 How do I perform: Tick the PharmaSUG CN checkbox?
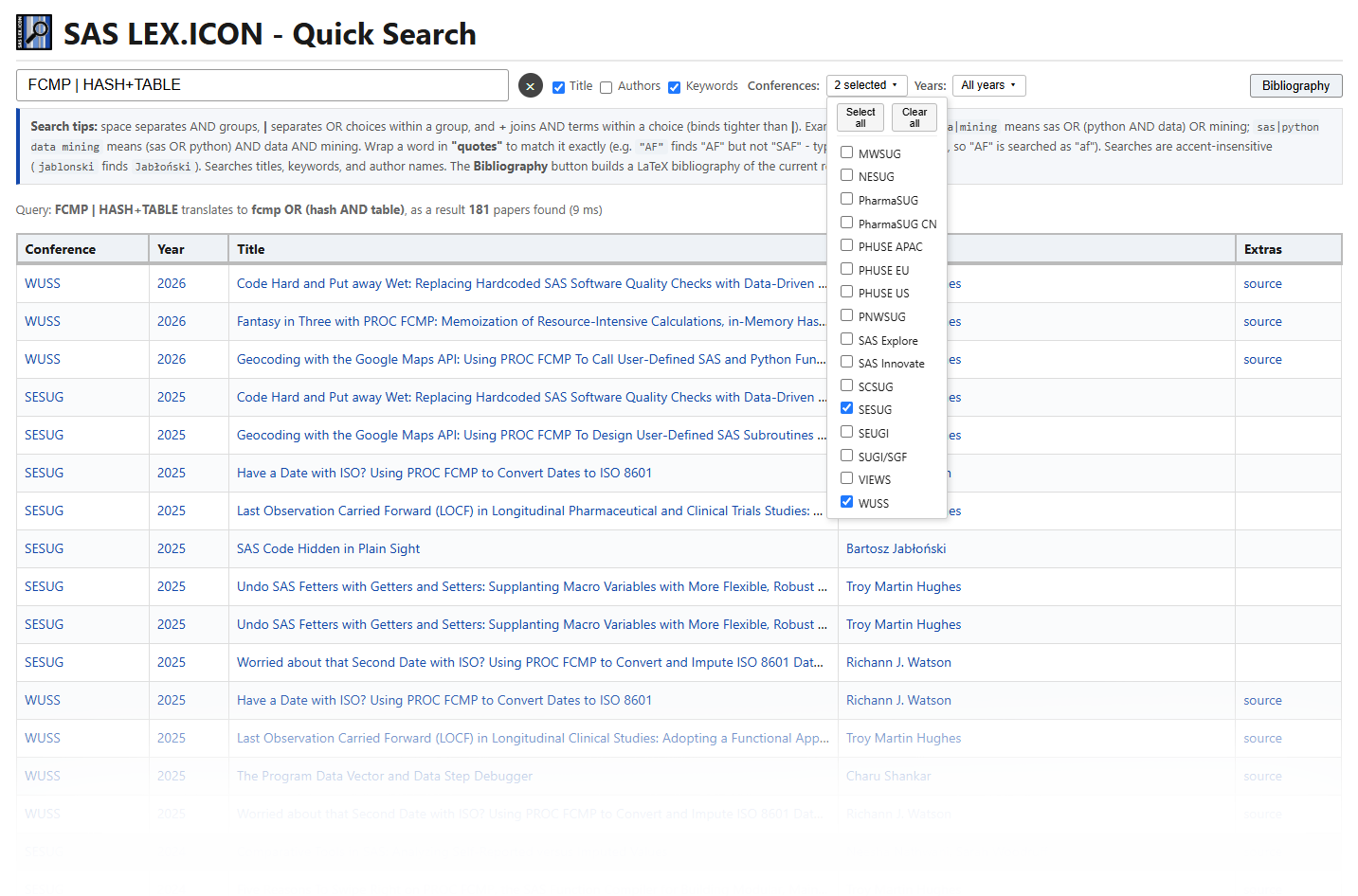(847, 223)
